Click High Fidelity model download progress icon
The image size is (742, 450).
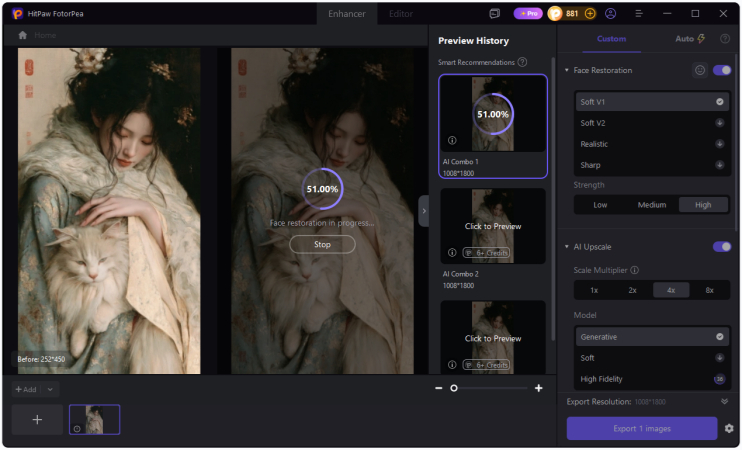tap(719, 379)
